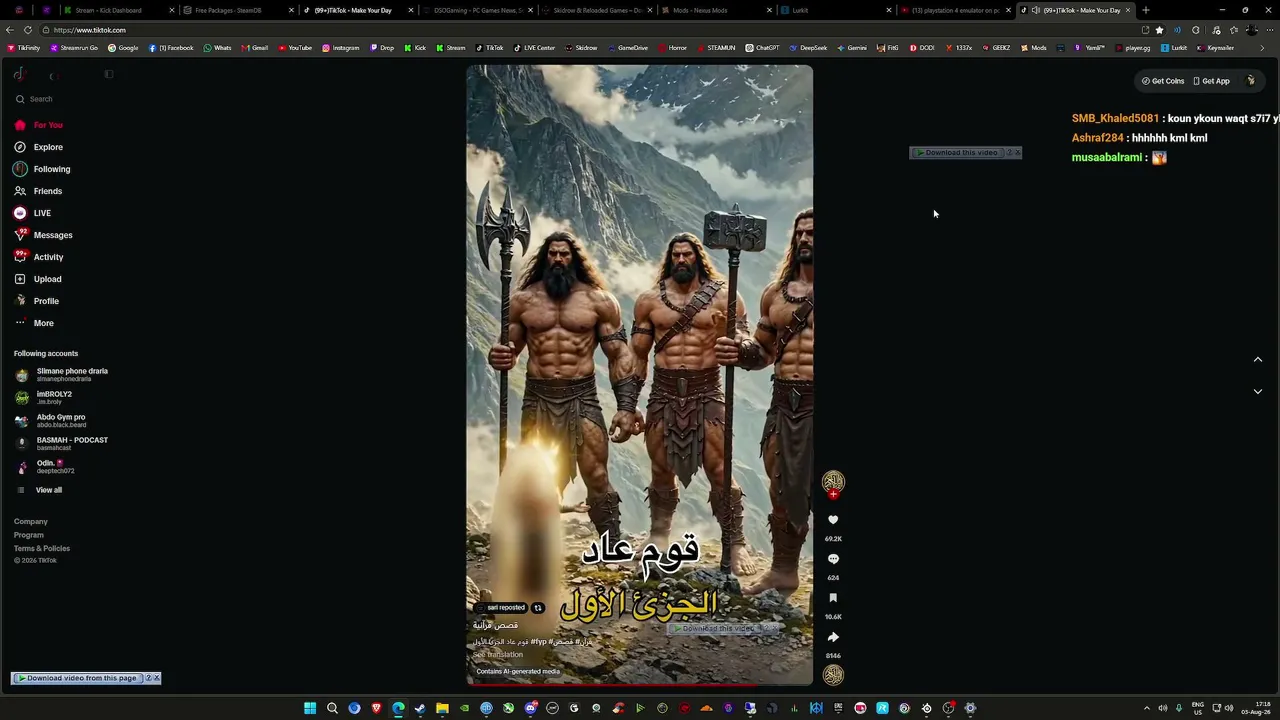Open Steam from the taskbar
This screenshot has width=1280, height=720.
(x=420, y=709)
